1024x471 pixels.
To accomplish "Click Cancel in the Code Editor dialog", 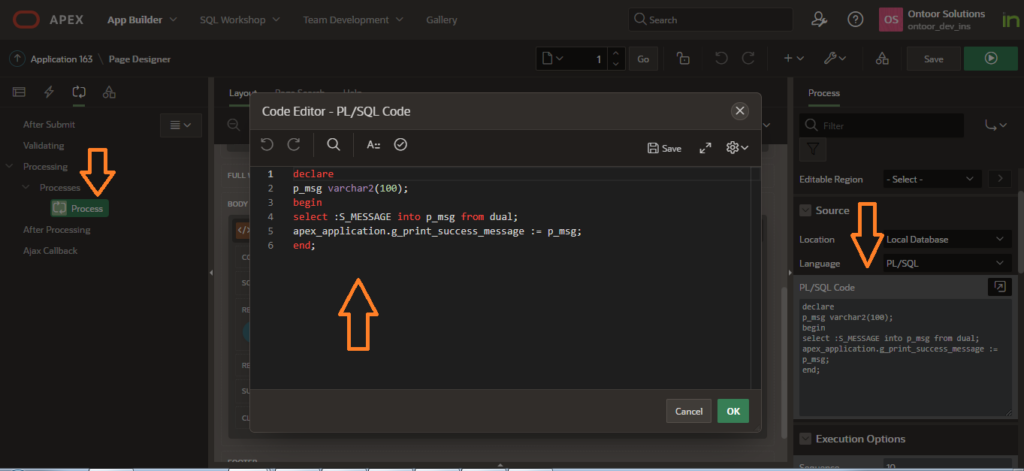I will pos(688,411).
